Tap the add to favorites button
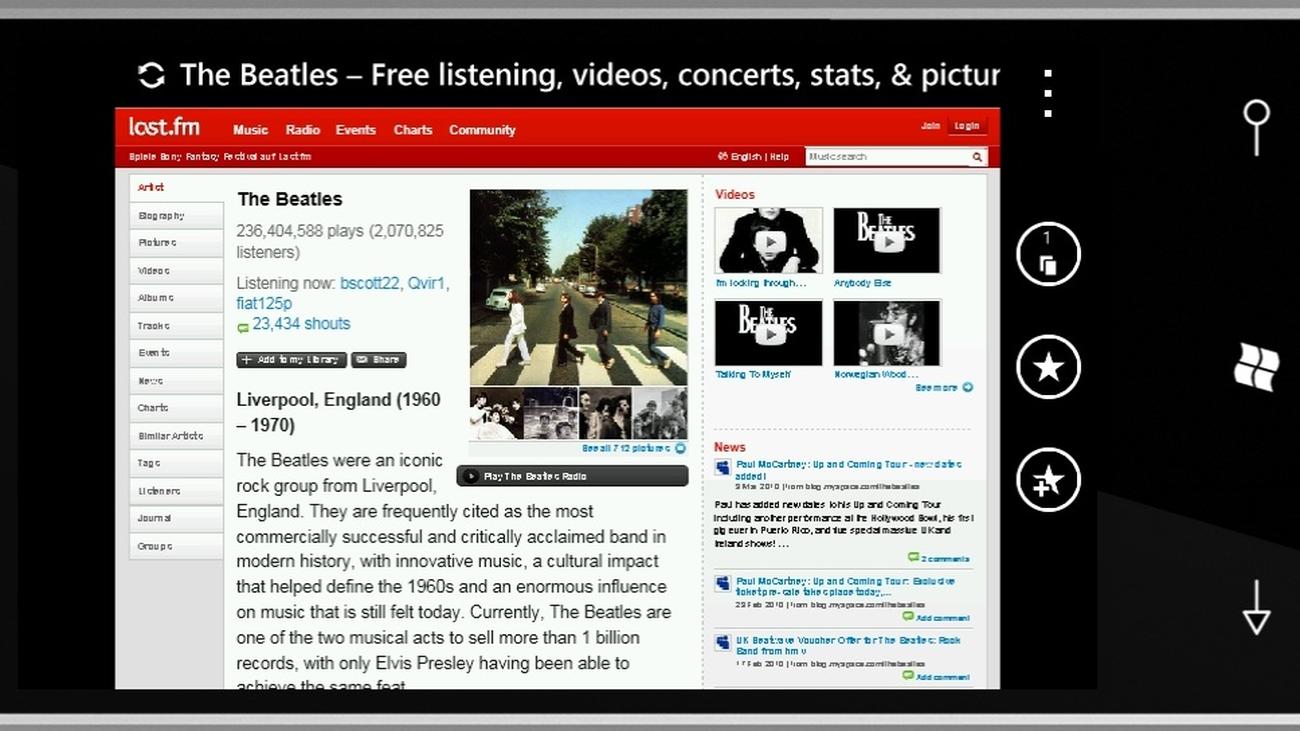 point(1048,480)
